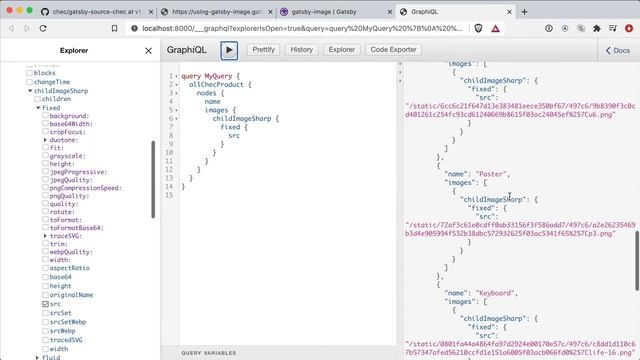Run the query with the play button
The width and height of the screenshot is (640, 360).
pos(229,50)
